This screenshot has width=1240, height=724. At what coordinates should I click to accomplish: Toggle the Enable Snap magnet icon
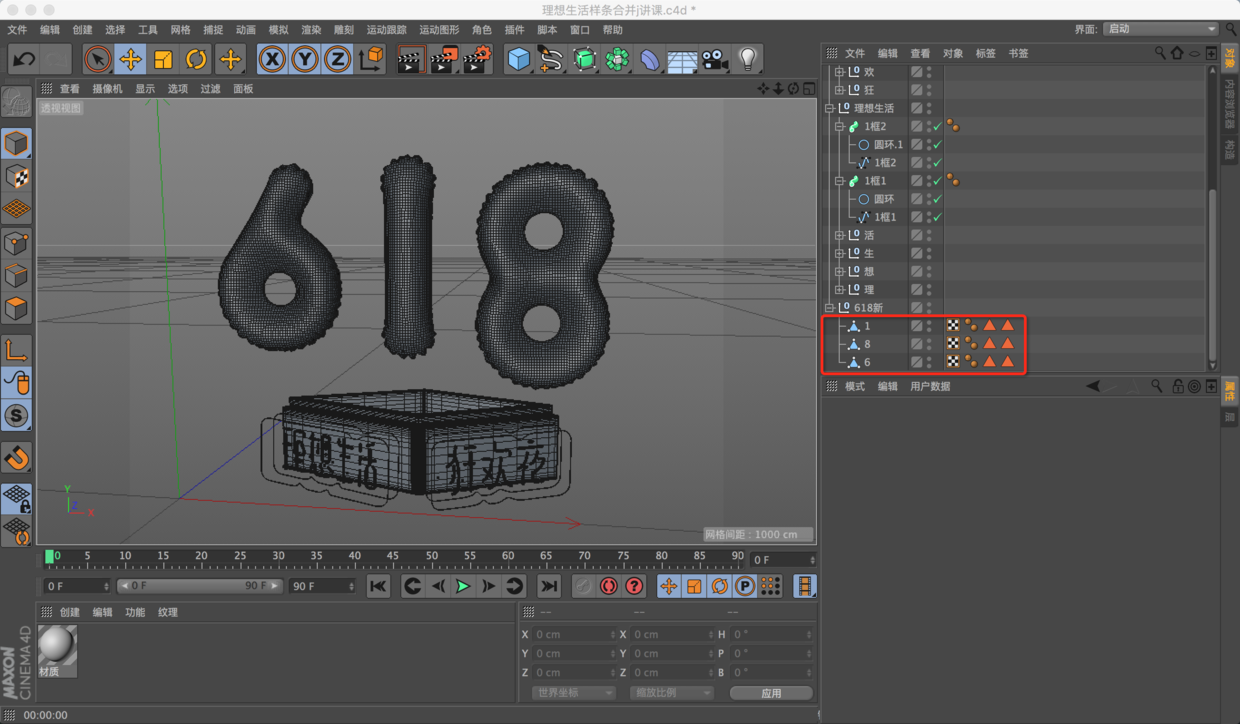click(x=16, y=457)
